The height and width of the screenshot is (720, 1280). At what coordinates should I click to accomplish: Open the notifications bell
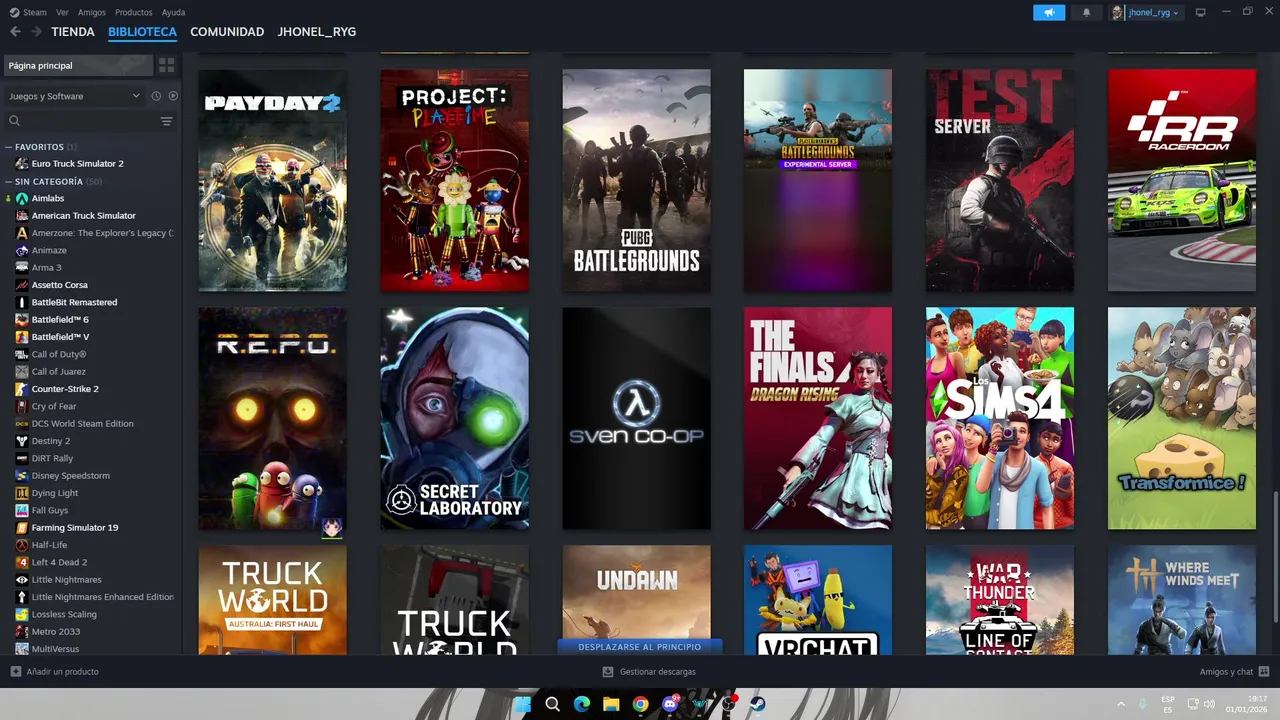[x=1087, y=12]
